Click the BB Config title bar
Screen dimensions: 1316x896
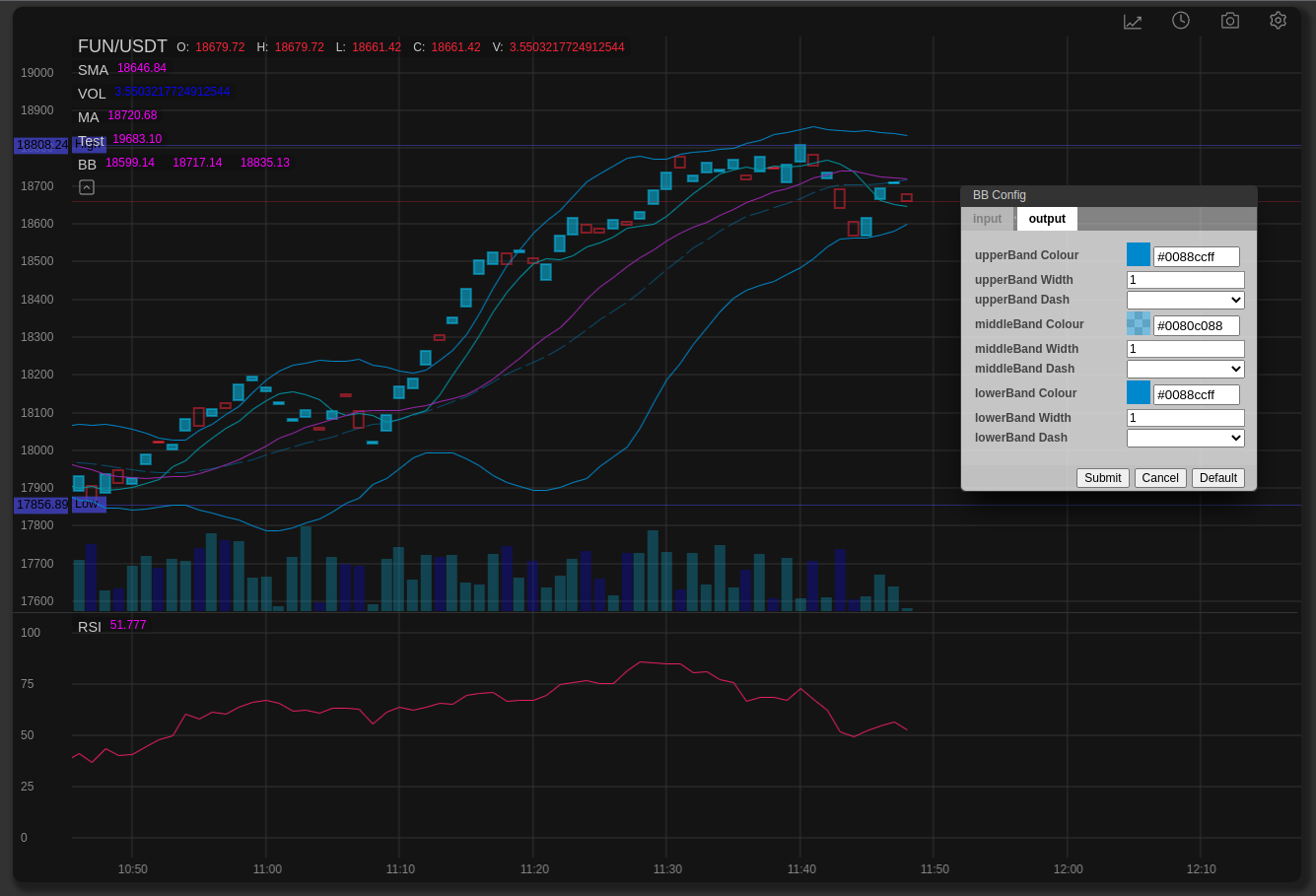click(x=1109, y=195)
